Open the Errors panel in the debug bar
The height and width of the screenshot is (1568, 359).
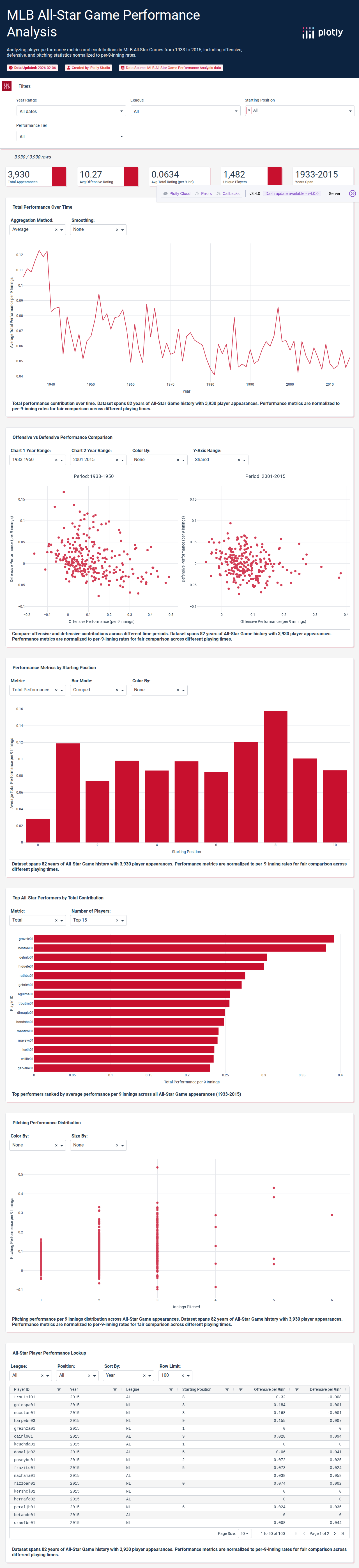(204, 194)
